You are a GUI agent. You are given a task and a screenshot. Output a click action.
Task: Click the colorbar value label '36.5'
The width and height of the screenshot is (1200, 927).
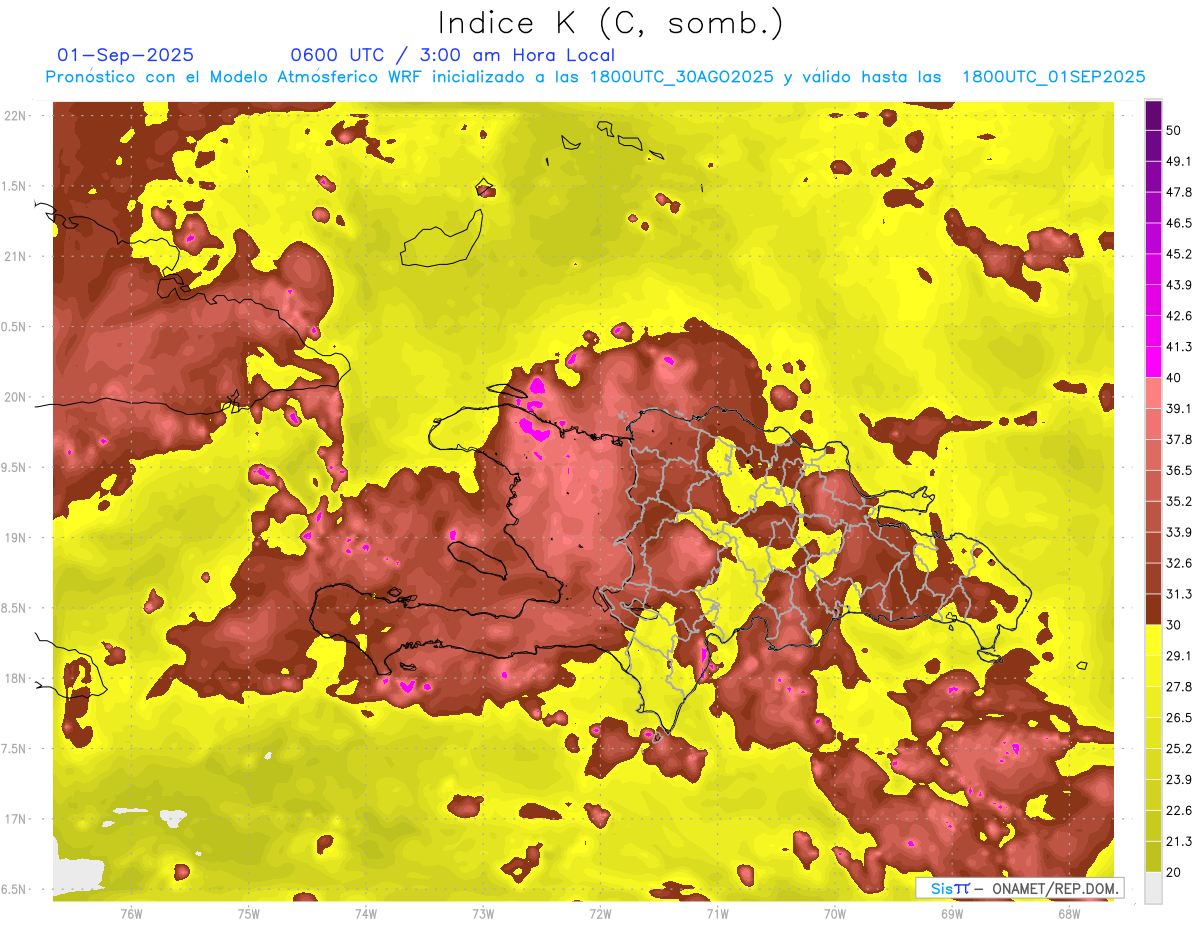tap(1179, 470)
